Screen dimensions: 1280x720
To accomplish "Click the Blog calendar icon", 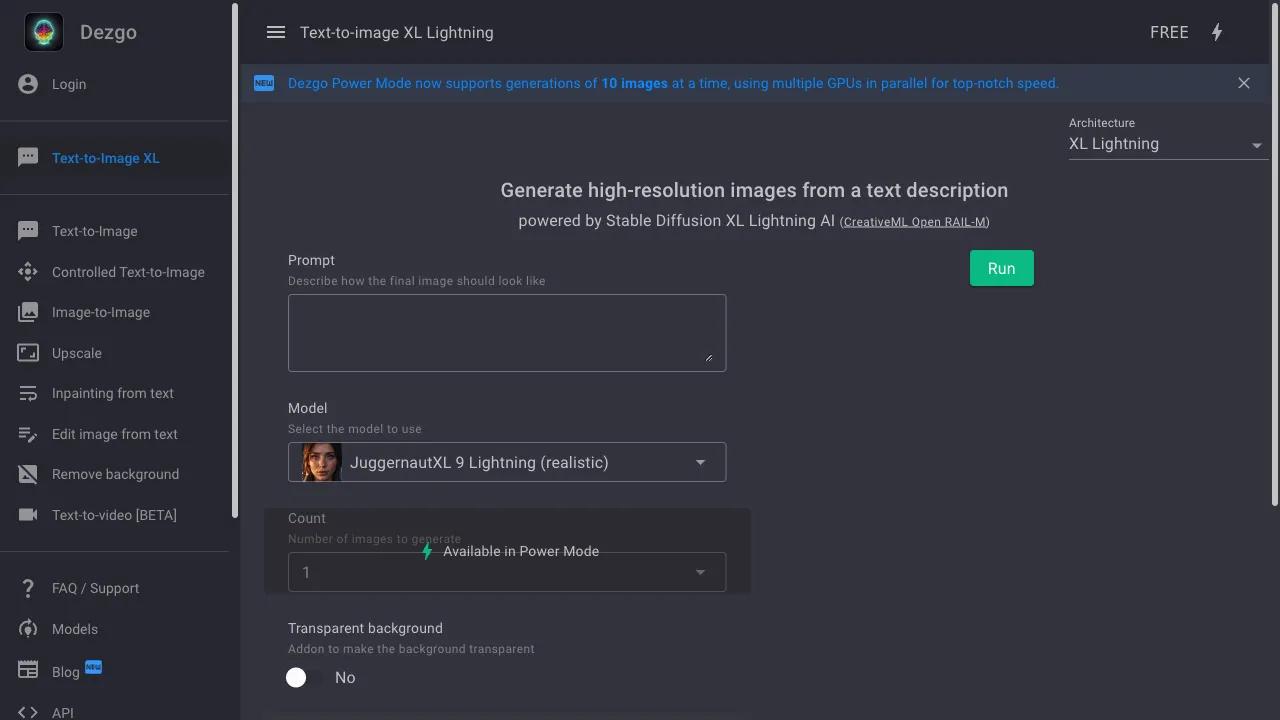I will click(x=28, y=669).
